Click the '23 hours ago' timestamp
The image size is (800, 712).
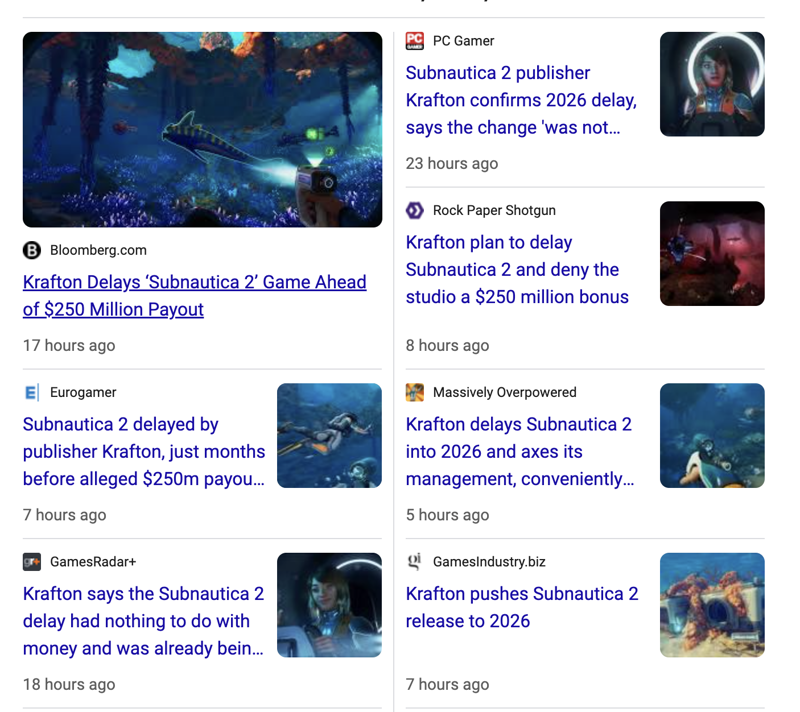452,163
